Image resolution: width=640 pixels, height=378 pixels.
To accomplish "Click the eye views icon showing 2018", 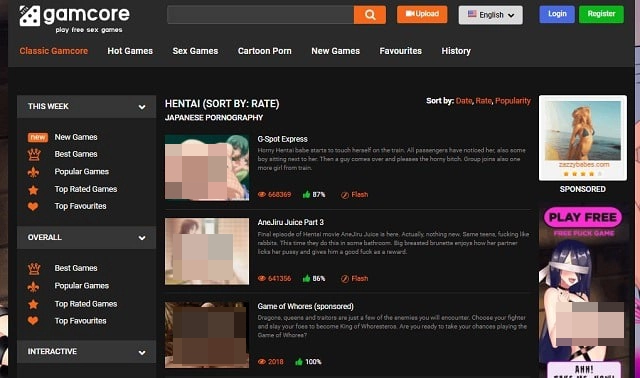I will point(262,362).
